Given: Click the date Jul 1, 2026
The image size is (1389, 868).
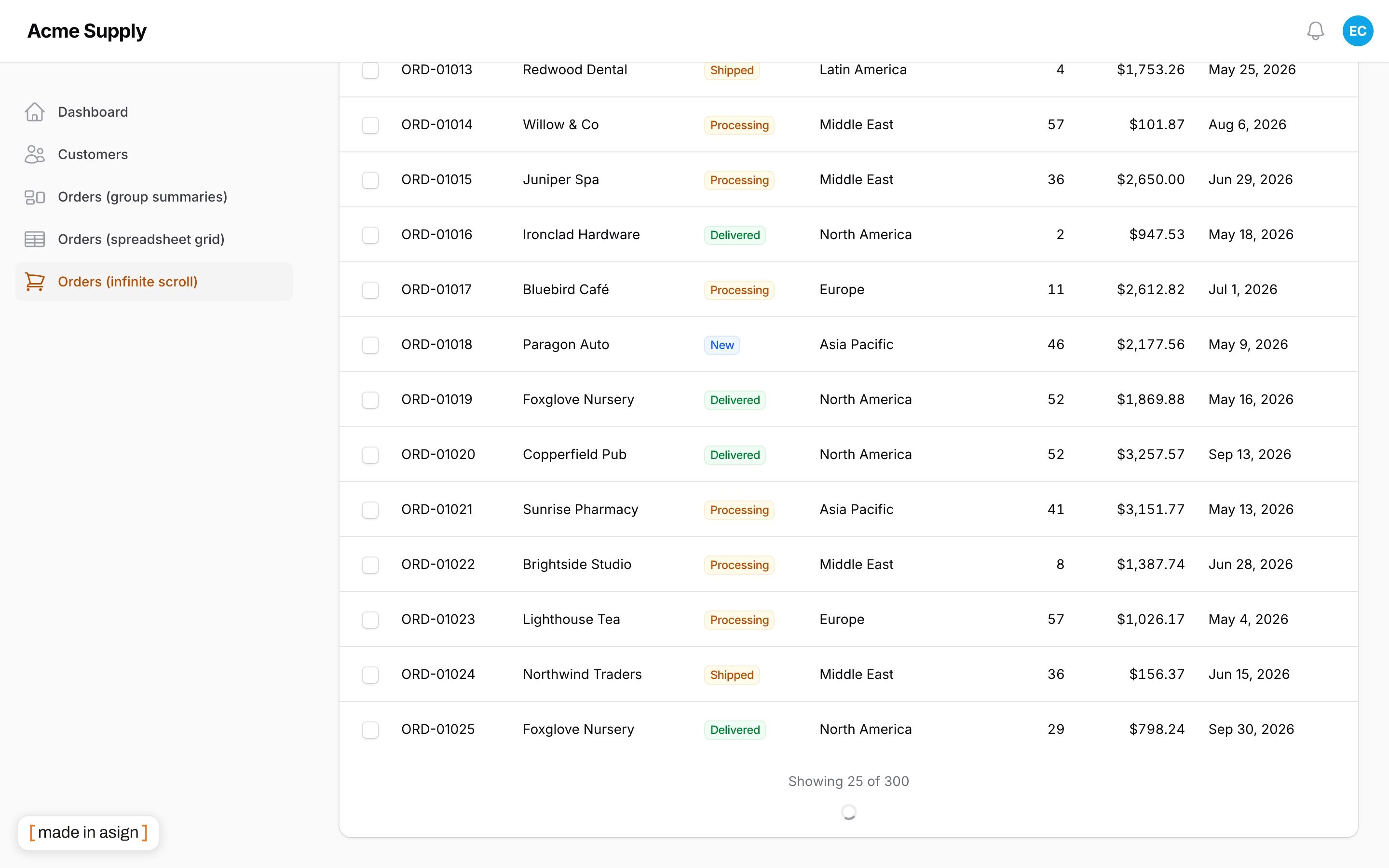Looking at the screenshot, I should tap(1243, 289).
